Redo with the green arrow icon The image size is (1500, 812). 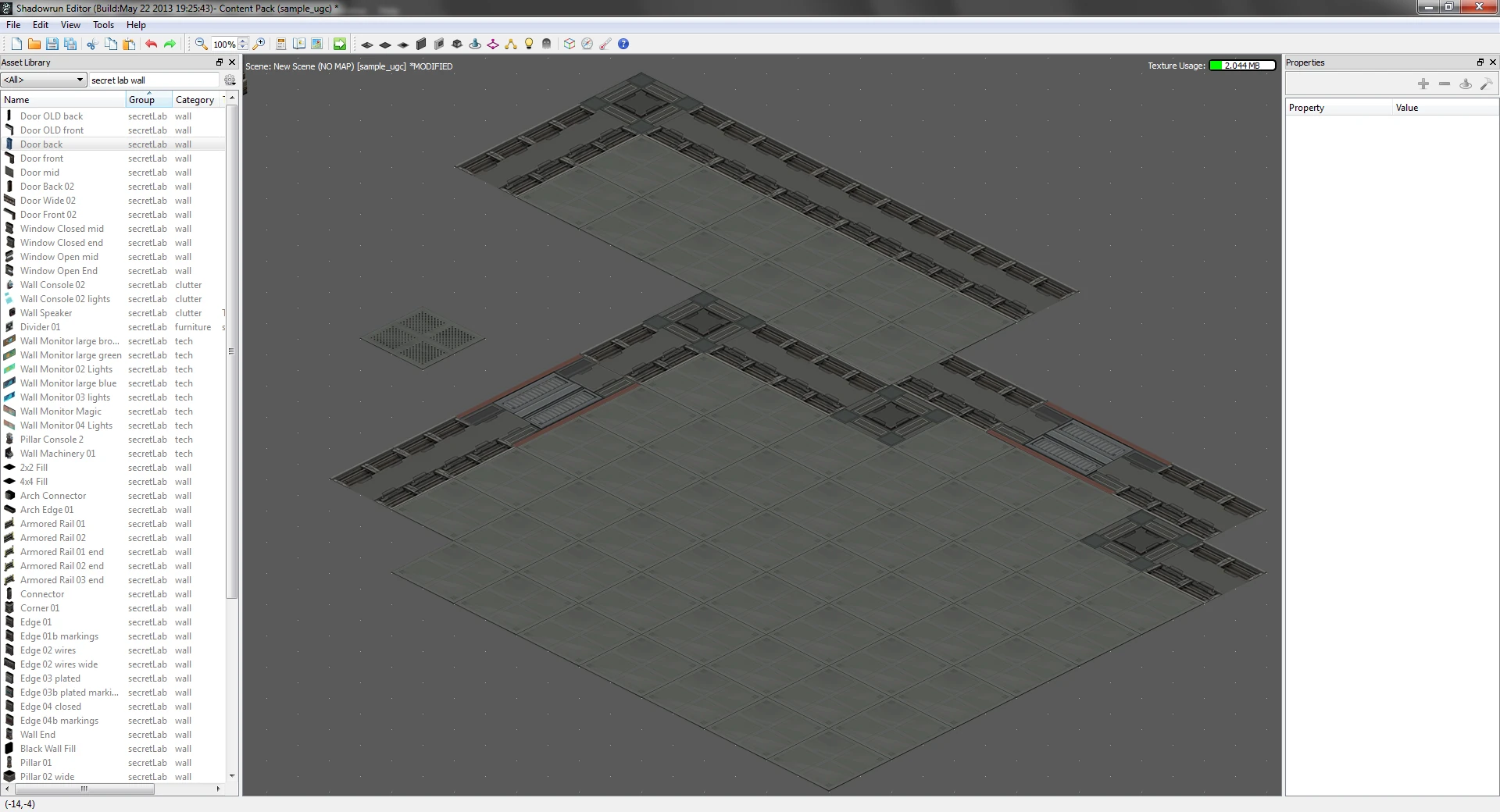pyautogui.click(x=170, y=45)
